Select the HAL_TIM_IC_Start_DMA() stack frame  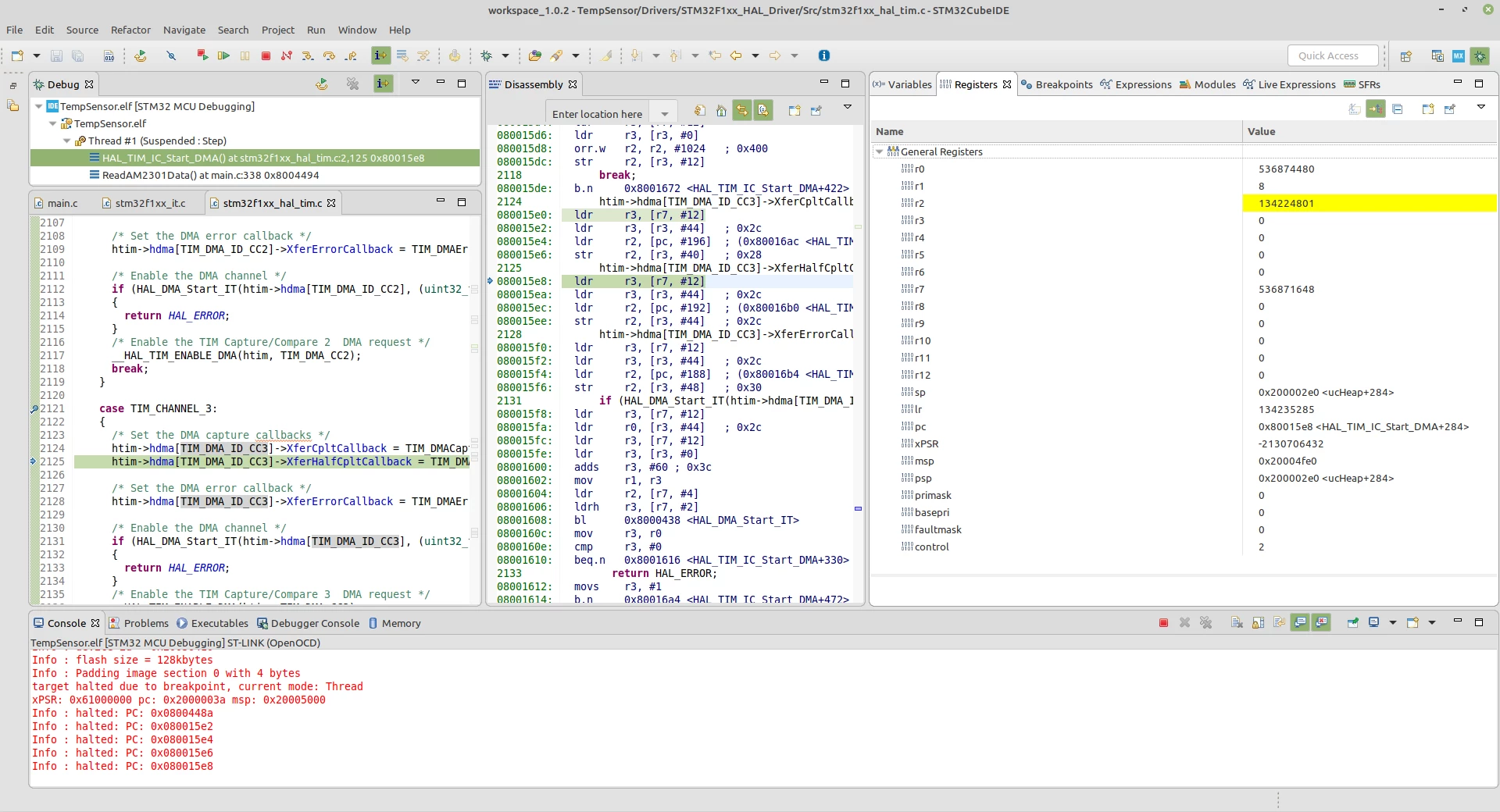255,158
